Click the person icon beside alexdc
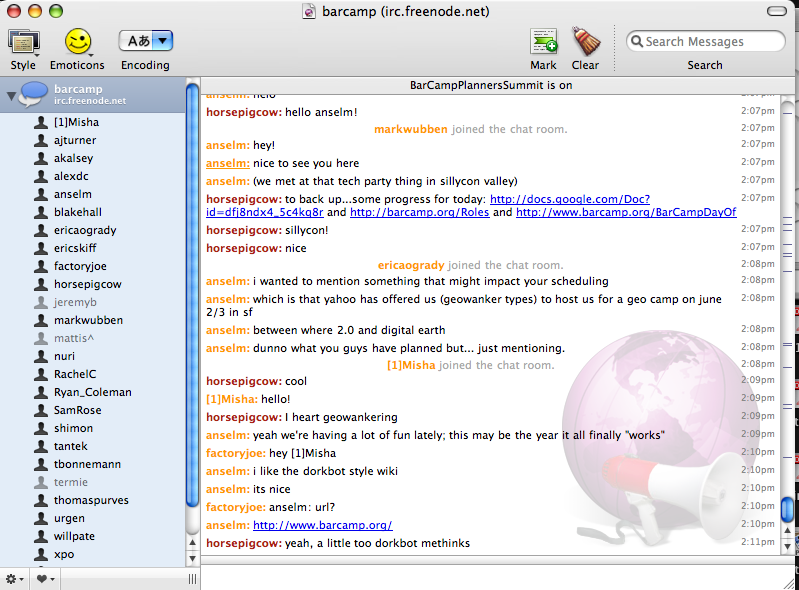This screenshot has width=799, height=590. pos(41,176)
